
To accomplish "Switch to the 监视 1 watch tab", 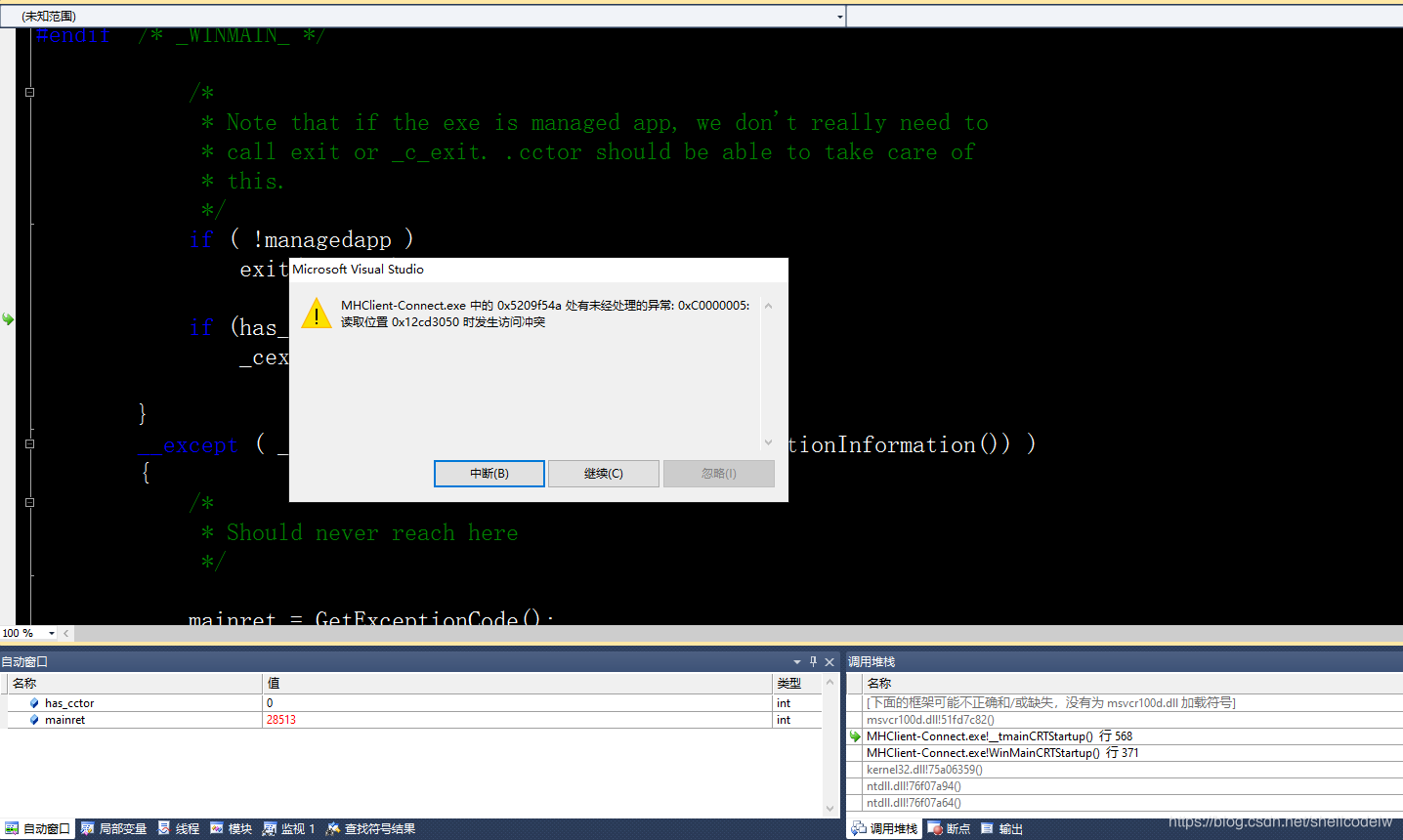I will 289,828.
